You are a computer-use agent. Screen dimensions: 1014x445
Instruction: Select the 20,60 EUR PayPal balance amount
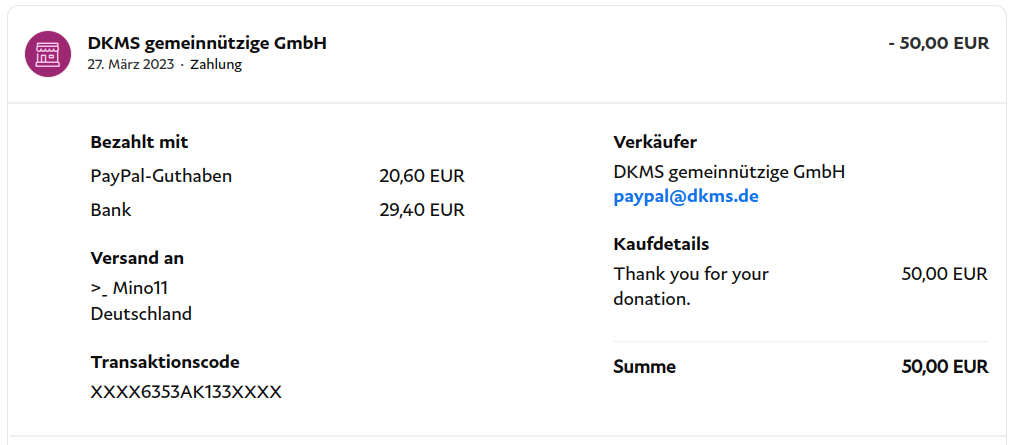coord(421,176)
